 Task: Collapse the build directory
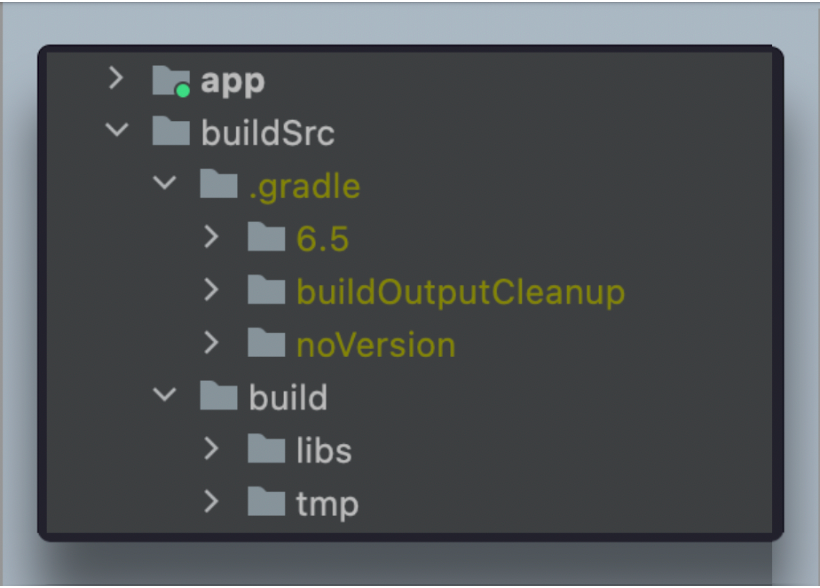click(164, 394)
